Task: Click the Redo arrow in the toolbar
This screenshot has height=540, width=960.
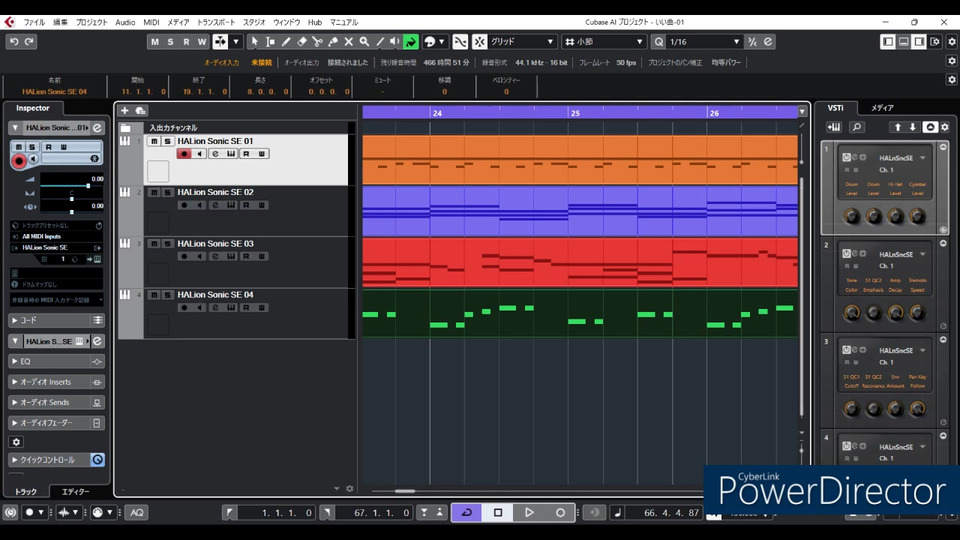Action: (29, 42)
